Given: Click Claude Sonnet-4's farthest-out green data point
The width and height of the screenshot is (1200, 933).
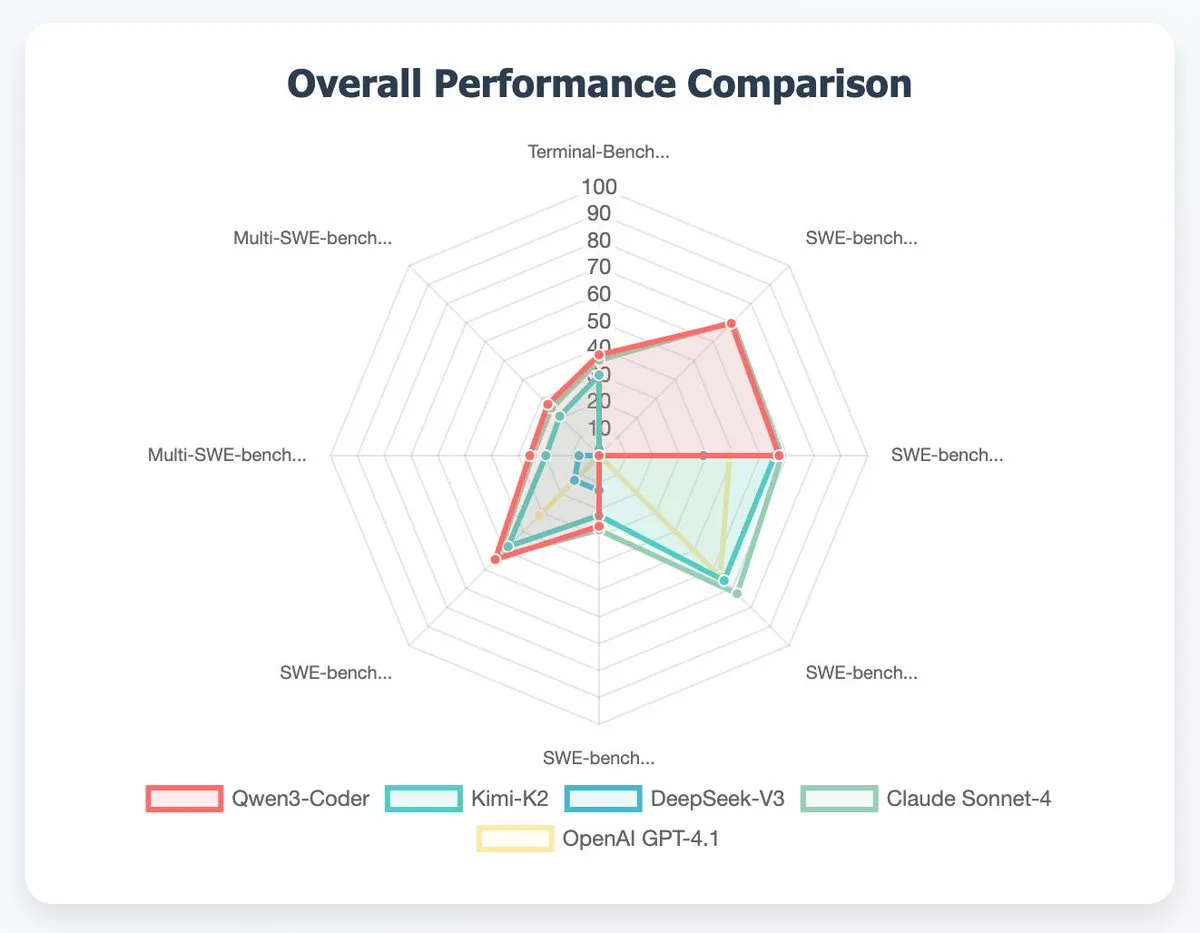Looking at the screenshot, I should (737, 594).
